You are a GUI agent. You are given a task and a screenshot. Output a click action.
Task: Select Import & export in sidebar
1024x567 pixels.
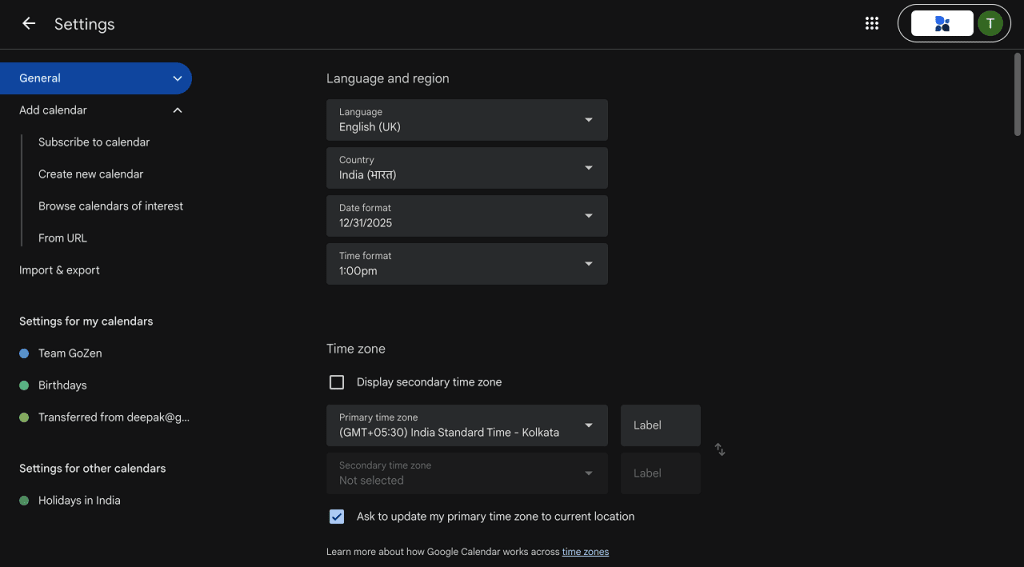(x=59, y=270)
